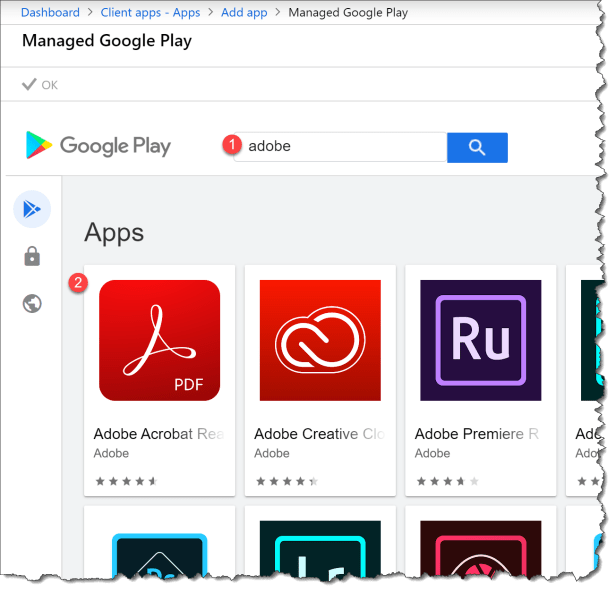Click the Acrobat Reader star rating
Viewport: 616px width, 592px height.
(x=126, y=481)
